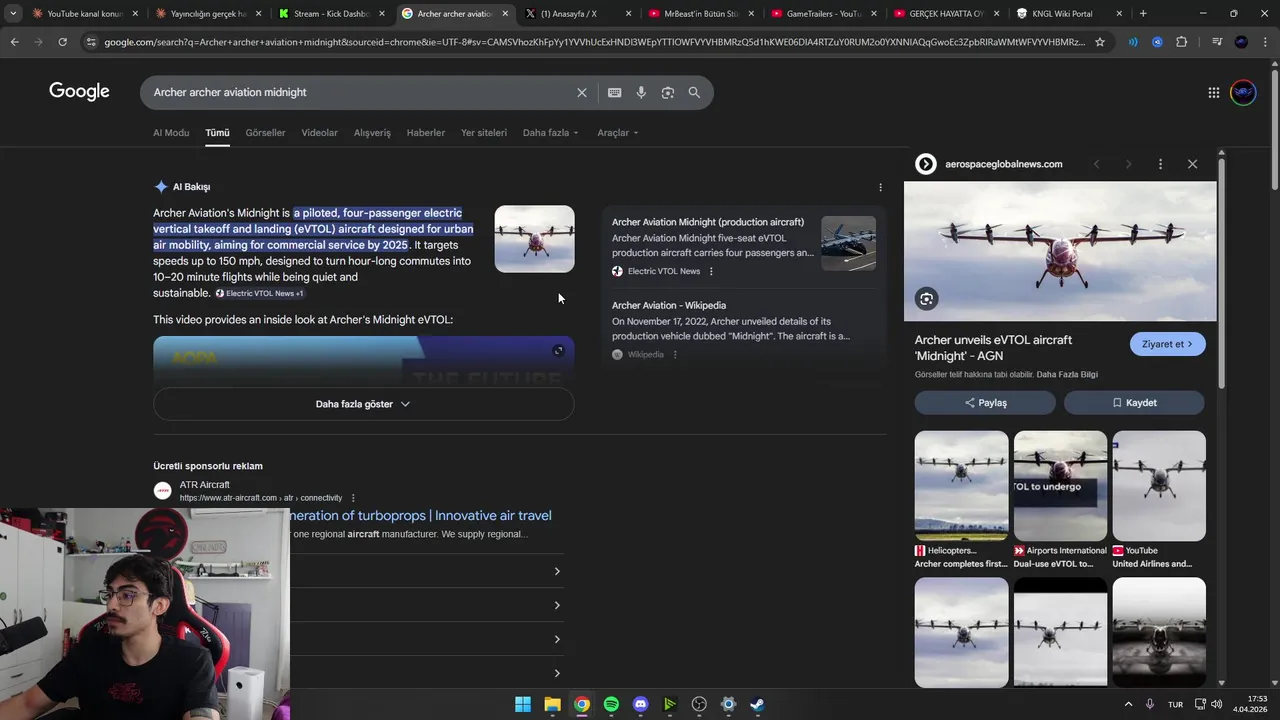Open Google Lens image search icon
Viewport: 1280px width, 720px height.
[x=667, y=92]
